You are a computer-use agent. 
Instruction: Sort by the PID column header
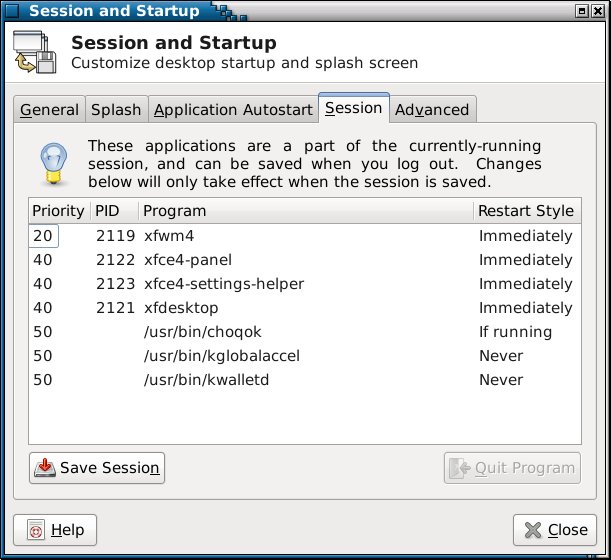107,211
